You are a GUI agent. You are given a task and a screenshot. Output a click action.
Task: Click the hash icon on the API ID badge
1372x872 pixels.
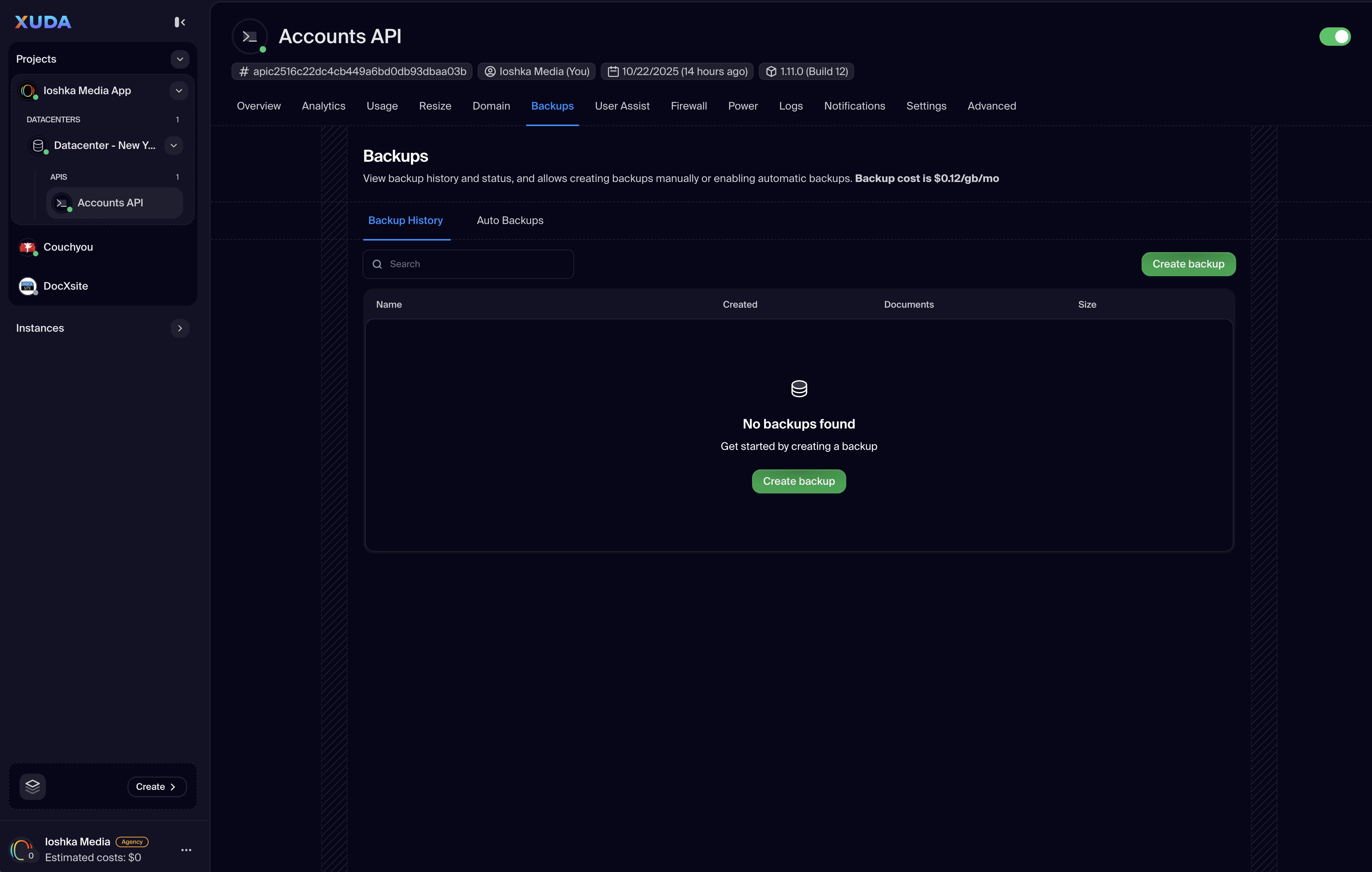[x=244, y=72]
